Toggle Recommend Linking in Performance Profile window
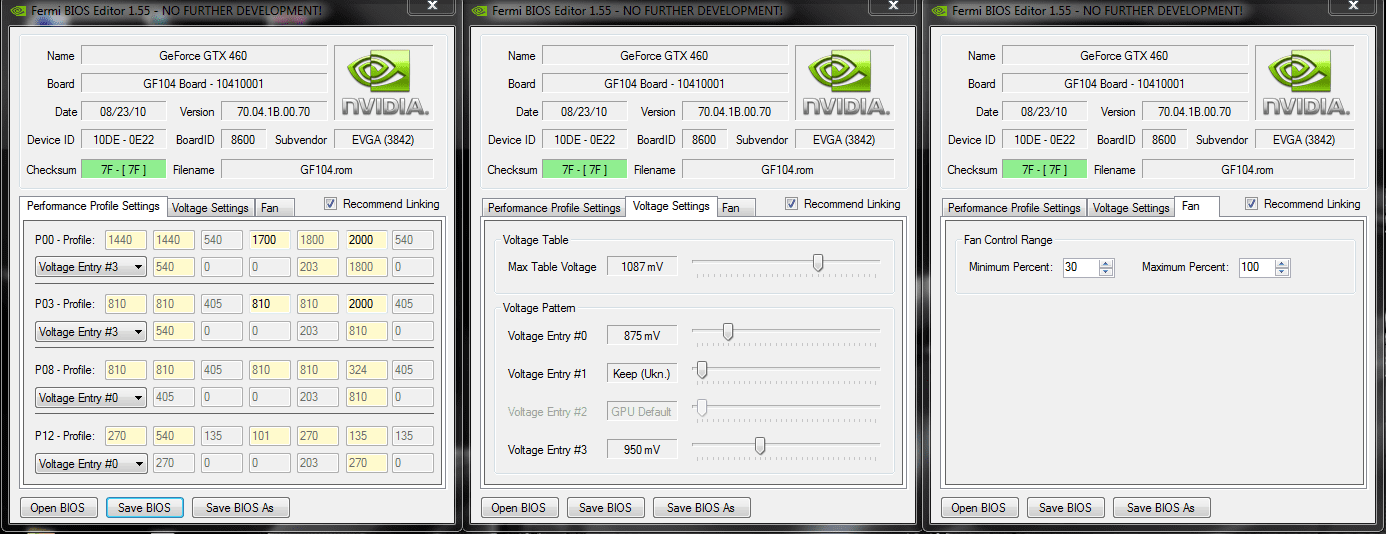This screenshot has width=1386, height=534. tap(331, 204)
